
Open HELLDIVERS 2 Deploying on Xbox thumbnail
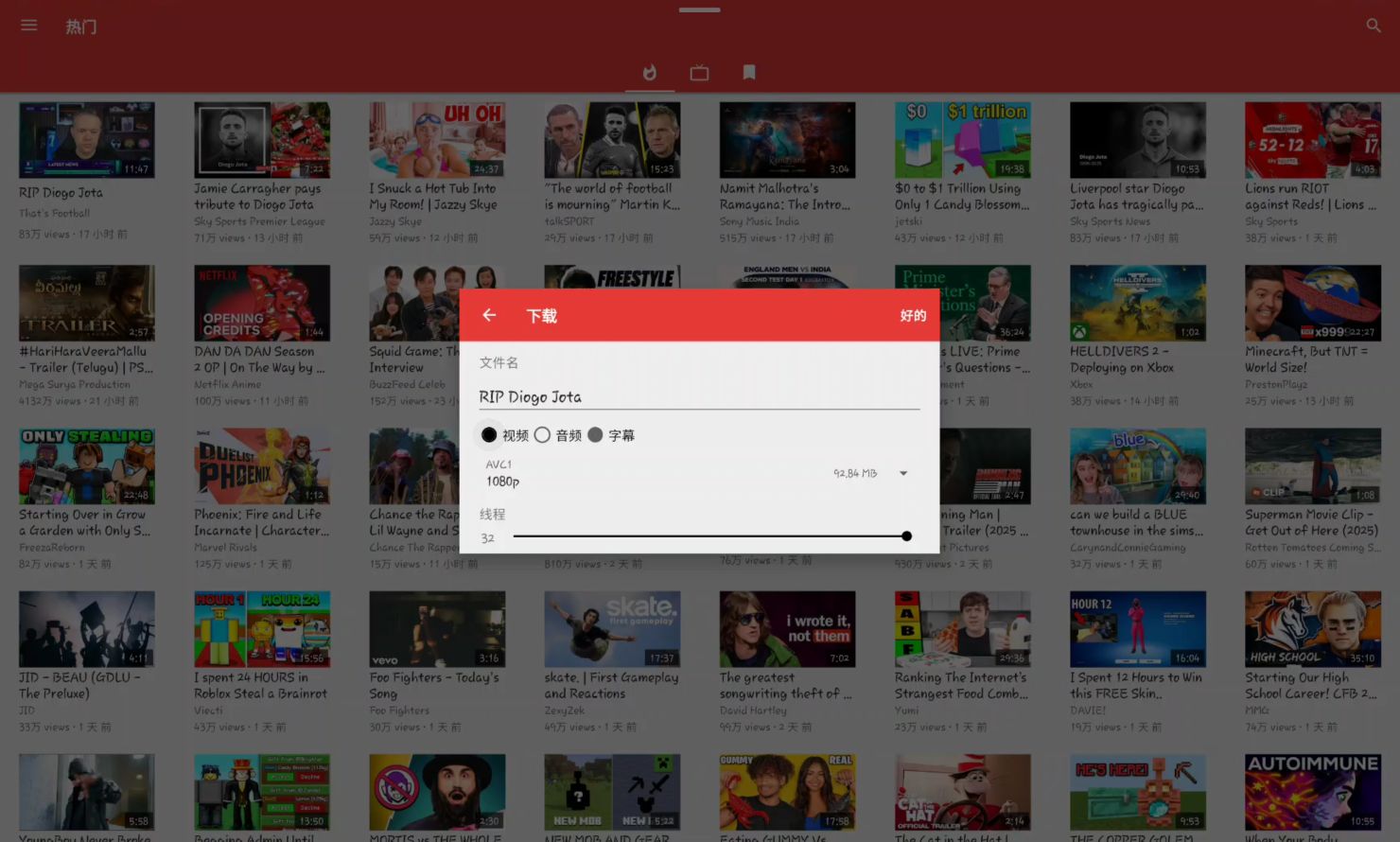1137,303
